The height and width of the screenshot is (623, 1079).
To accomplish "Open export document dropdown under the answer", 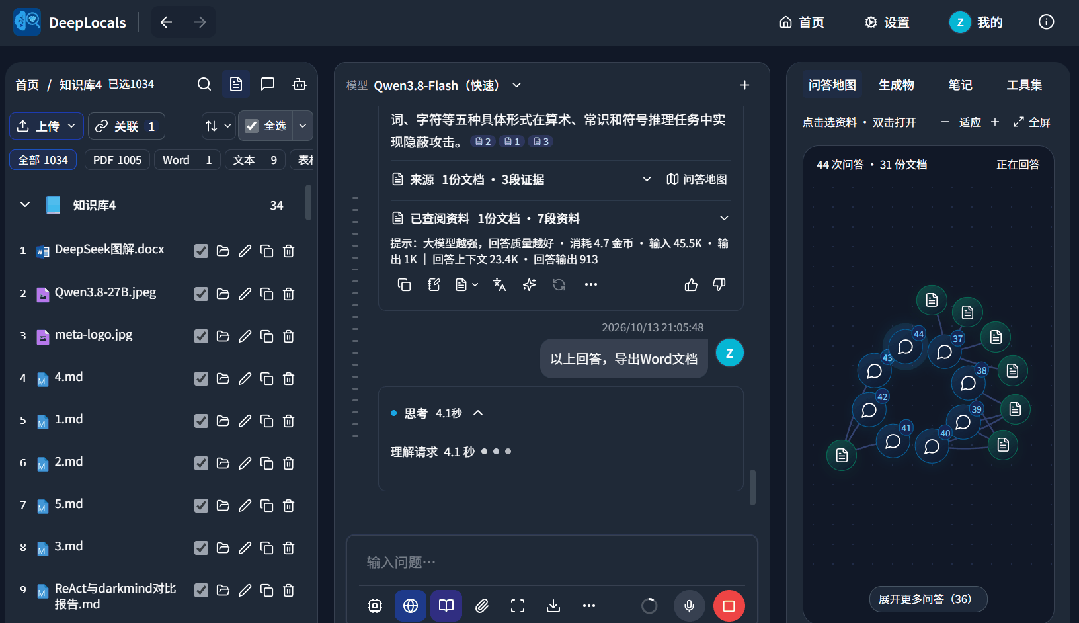I will pos(467,284).
